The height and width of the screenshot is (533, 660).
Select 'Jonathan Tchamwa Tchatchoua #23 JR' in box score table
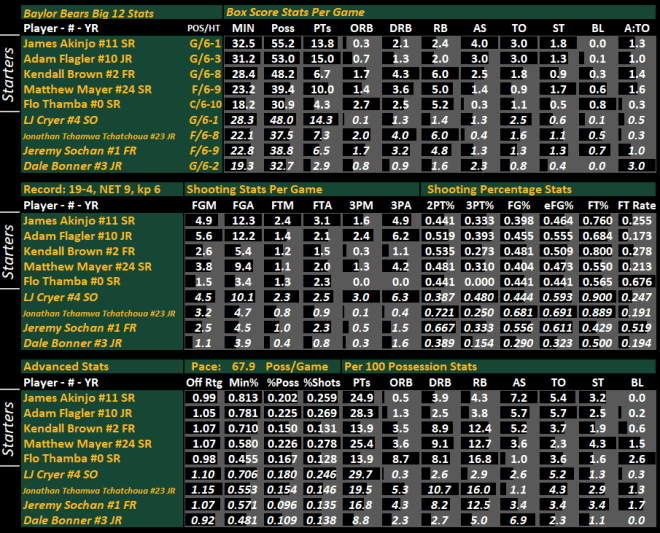tap(99, 136)
